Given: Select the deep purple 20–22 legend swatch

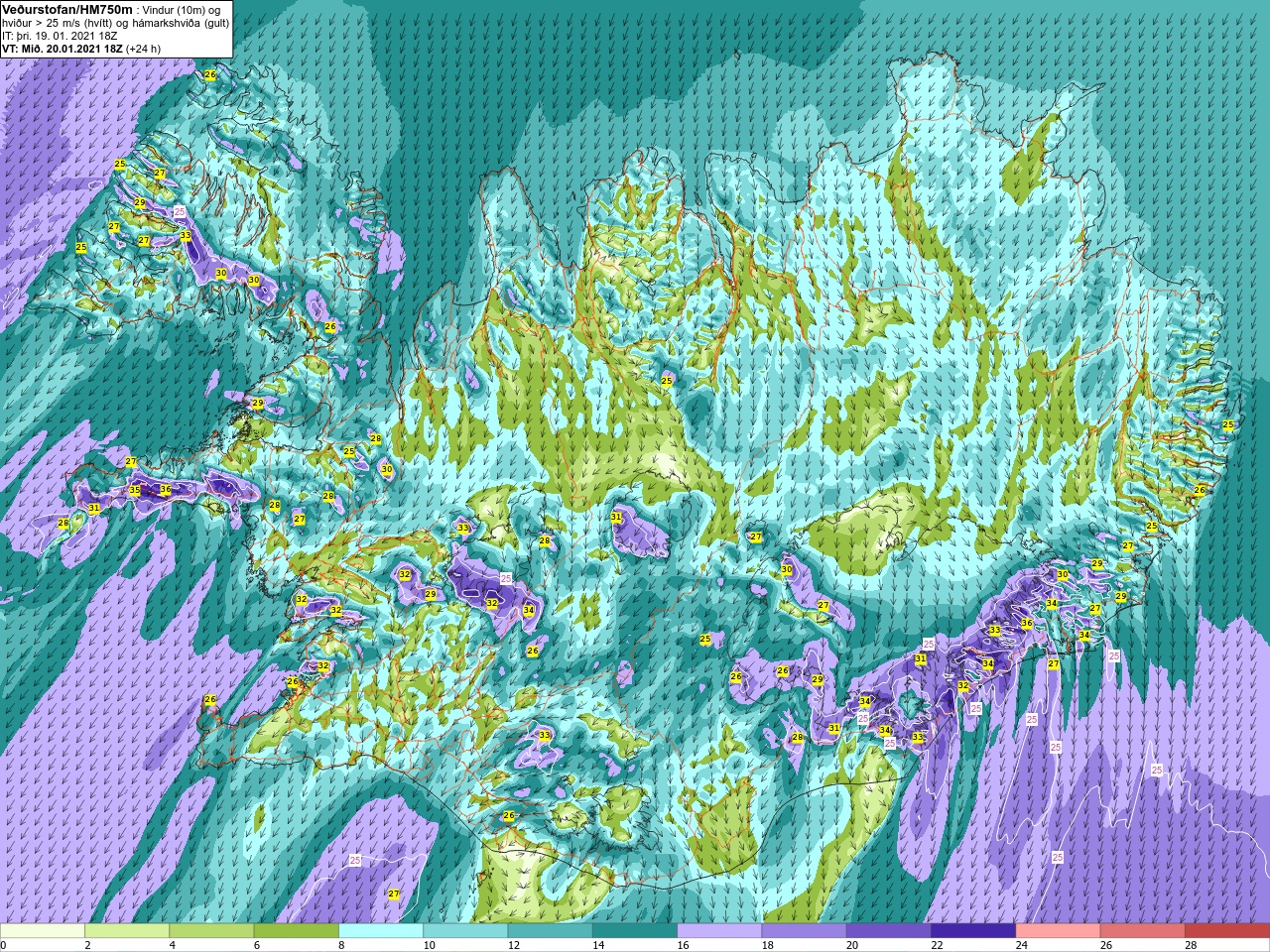Looking at the screenshot, I should 889,931.
